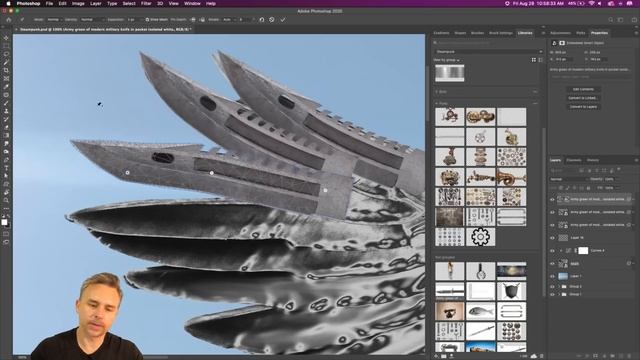Hide the third Army green layer

[x=552, y=225]
